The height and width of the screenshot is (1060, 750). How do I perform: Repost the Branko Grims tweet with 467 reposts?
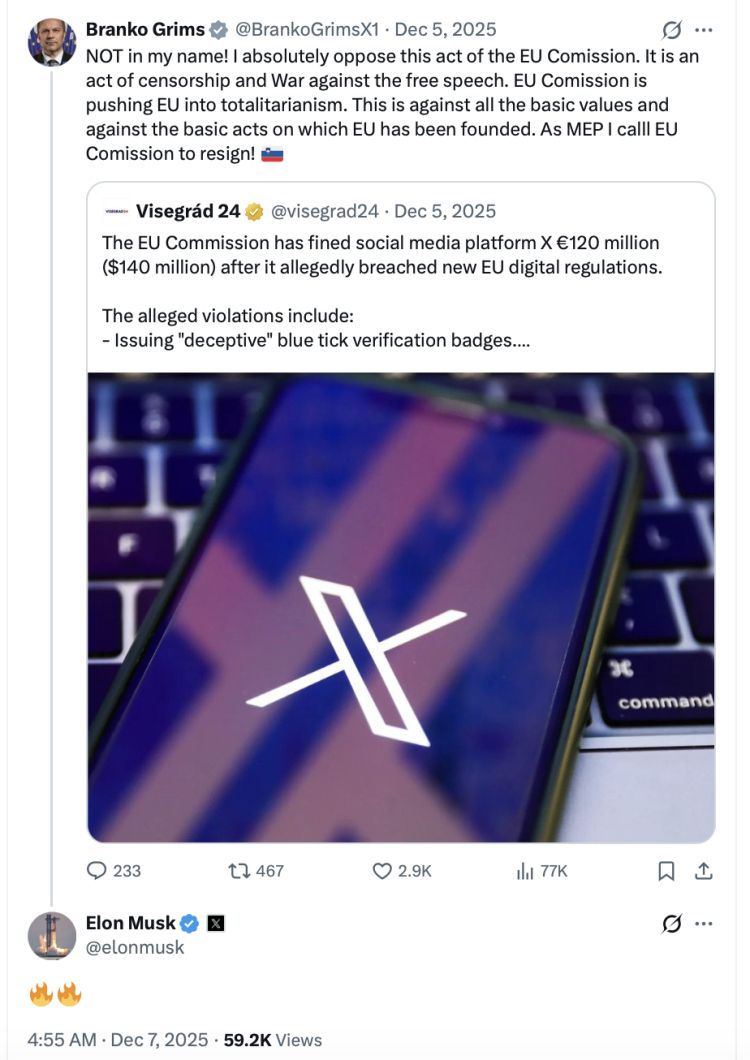239,871
